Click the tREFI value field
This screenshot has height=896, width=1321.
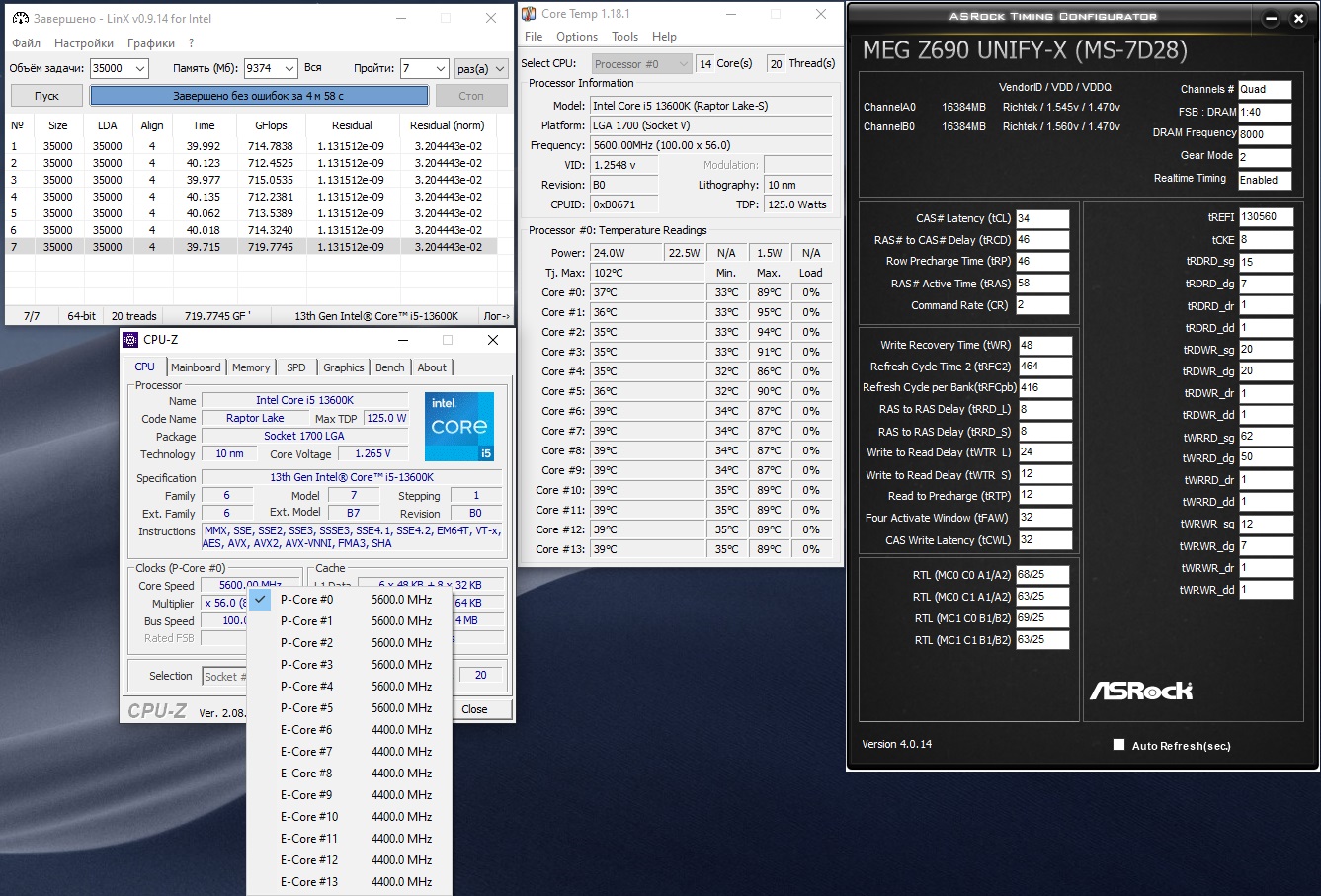tap(1266, 217)
